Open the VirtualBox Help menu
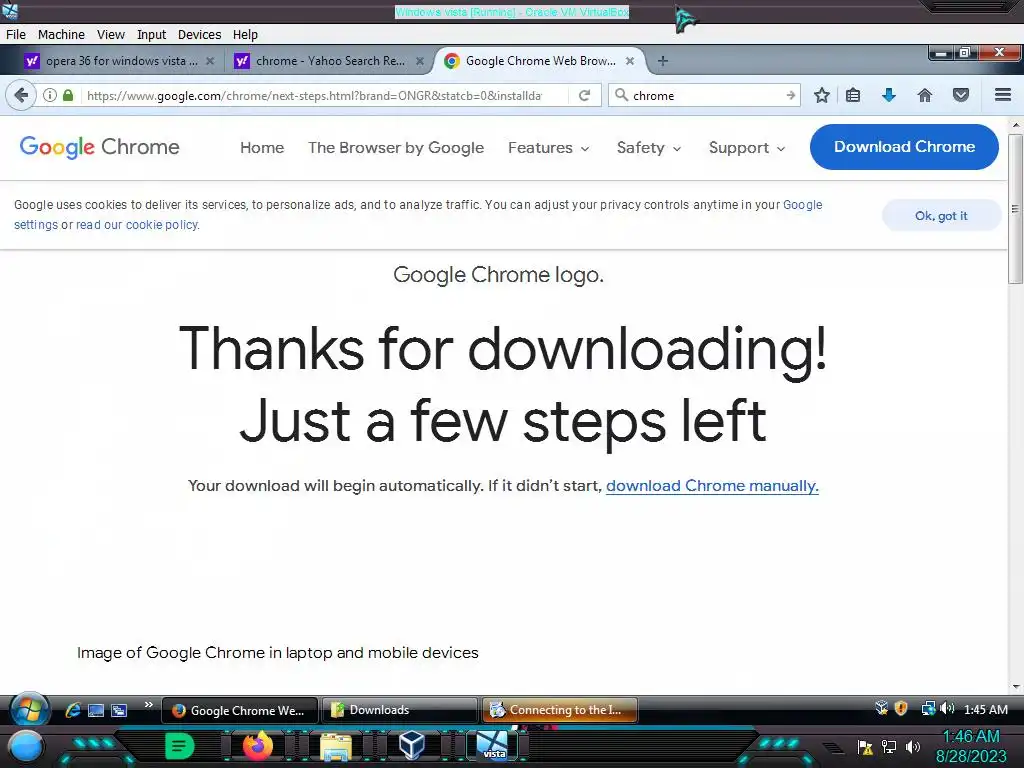1024x768 pixels. 245,35
